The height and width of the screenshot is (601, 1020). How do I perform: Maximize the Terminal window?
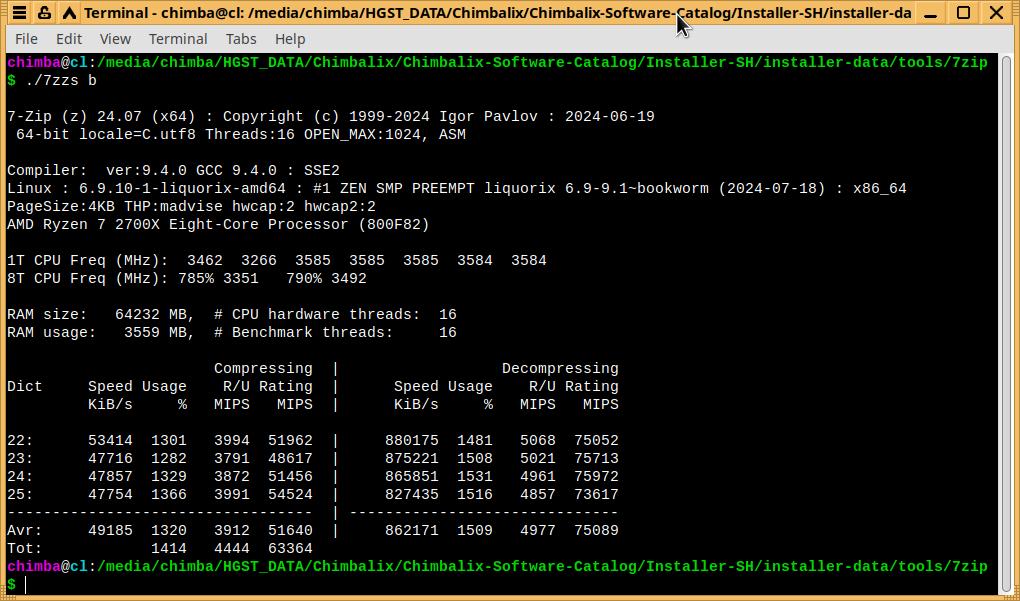pos(963,12)
